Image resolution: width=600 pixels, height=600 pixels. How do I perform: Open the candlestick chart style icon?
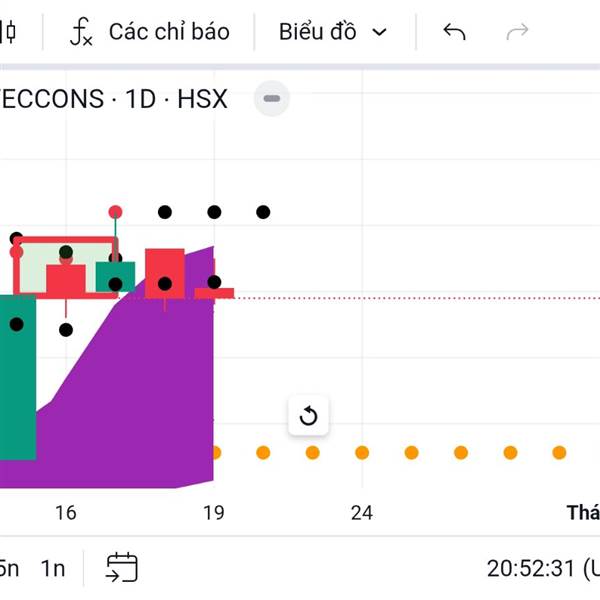pyautogui.click(x=8, y=32)
